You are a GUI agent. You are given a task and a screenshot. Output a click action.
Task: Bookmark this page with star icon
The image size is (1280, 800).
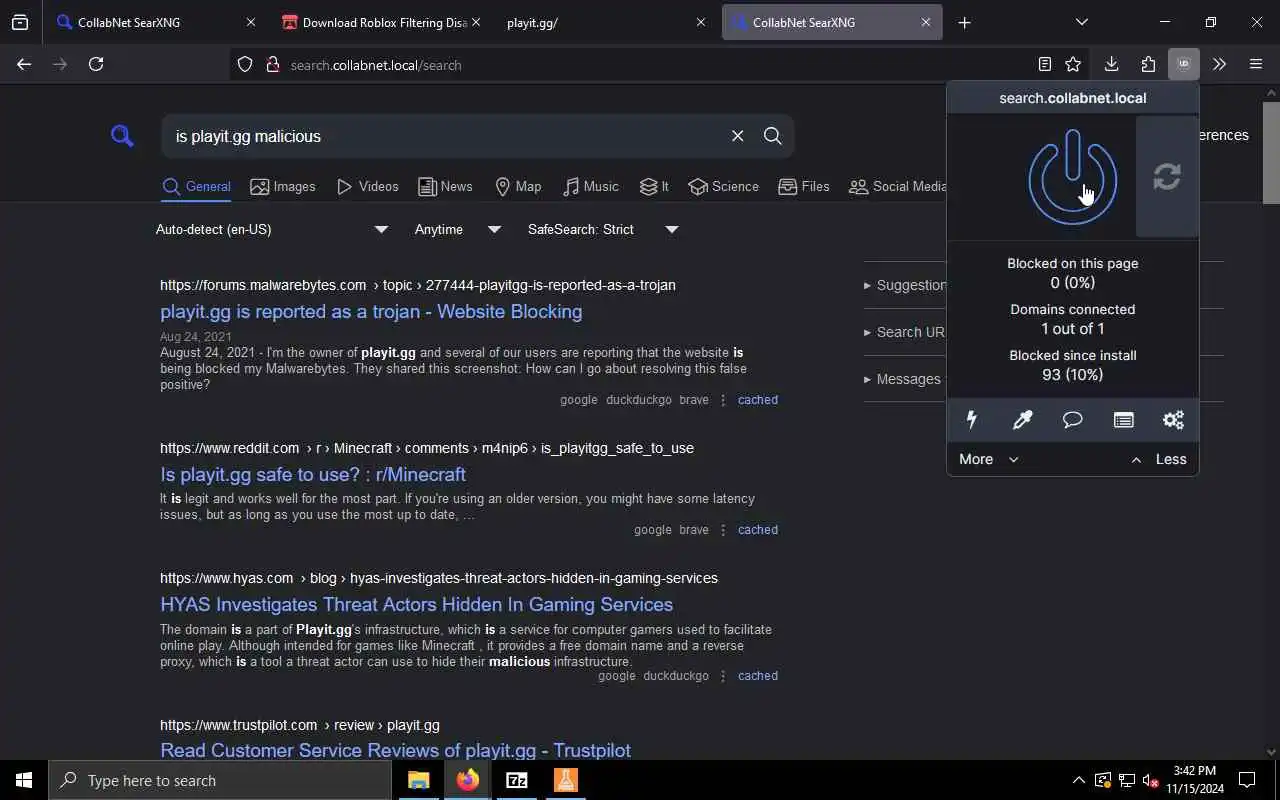point(1073,64)
